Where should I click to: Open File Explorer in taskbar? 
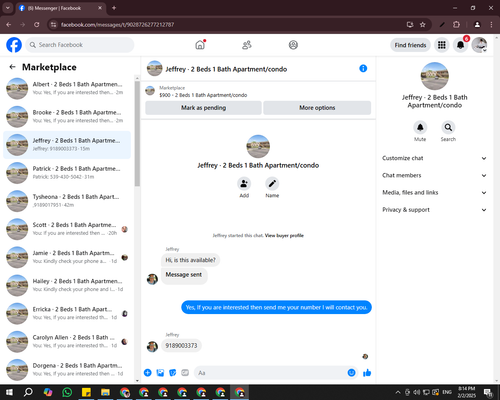(105, 392)
